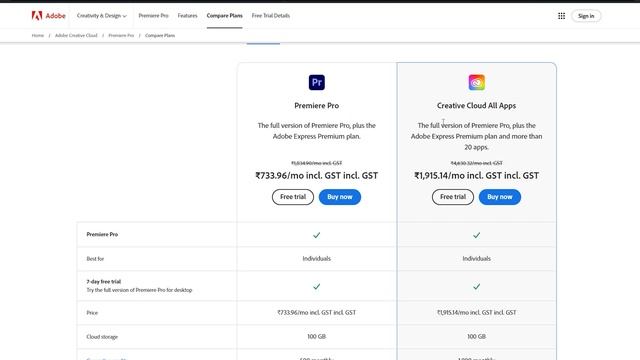640x360 pixels.
Task: Select the Compare Plans tab
Action: [224, 16]
